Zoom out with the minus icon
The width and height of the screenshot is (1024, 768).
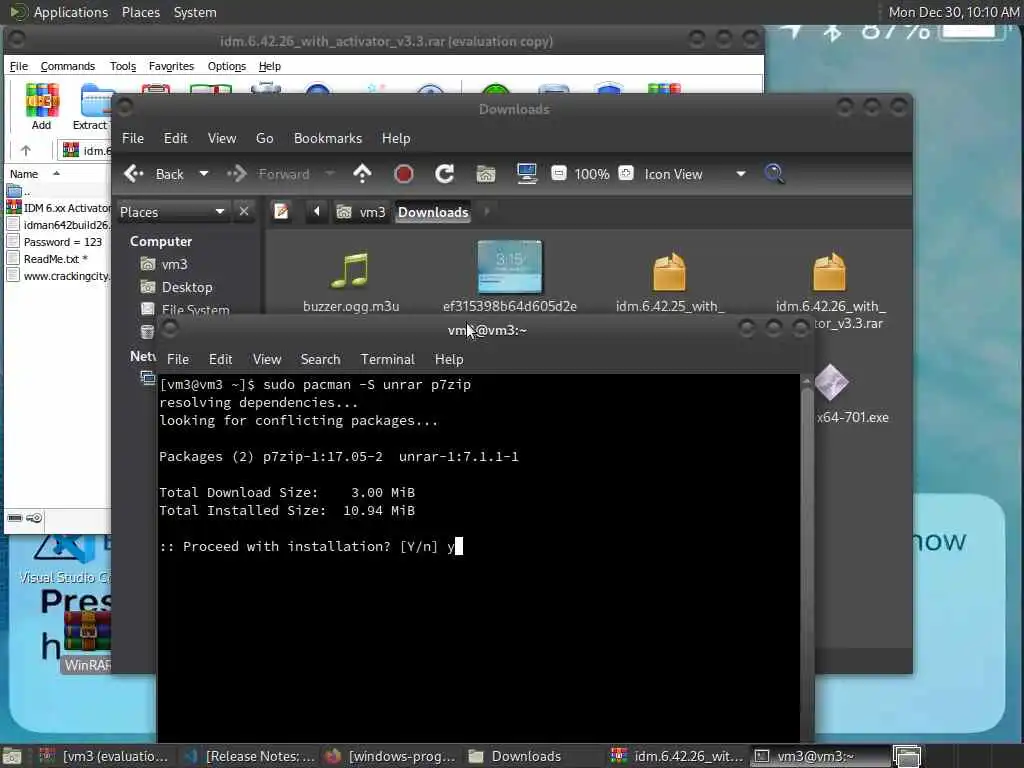(558, 173)
